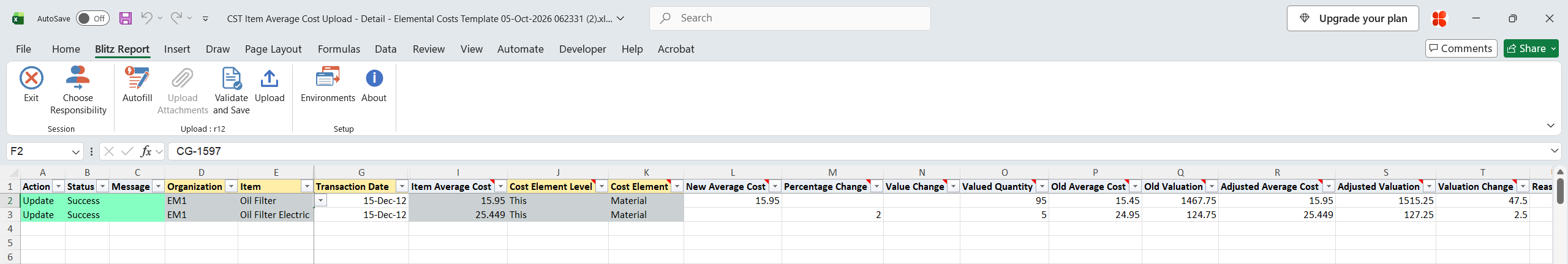Click the Undo arrow
The width and height of the screenshot is (1568, 264).
coord(146,18)
